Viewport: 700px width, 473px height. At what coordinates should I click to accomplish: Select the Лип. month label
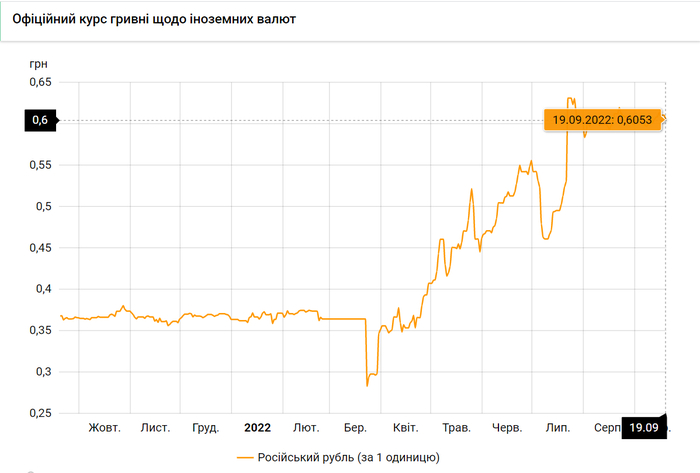tap(557, 428)
